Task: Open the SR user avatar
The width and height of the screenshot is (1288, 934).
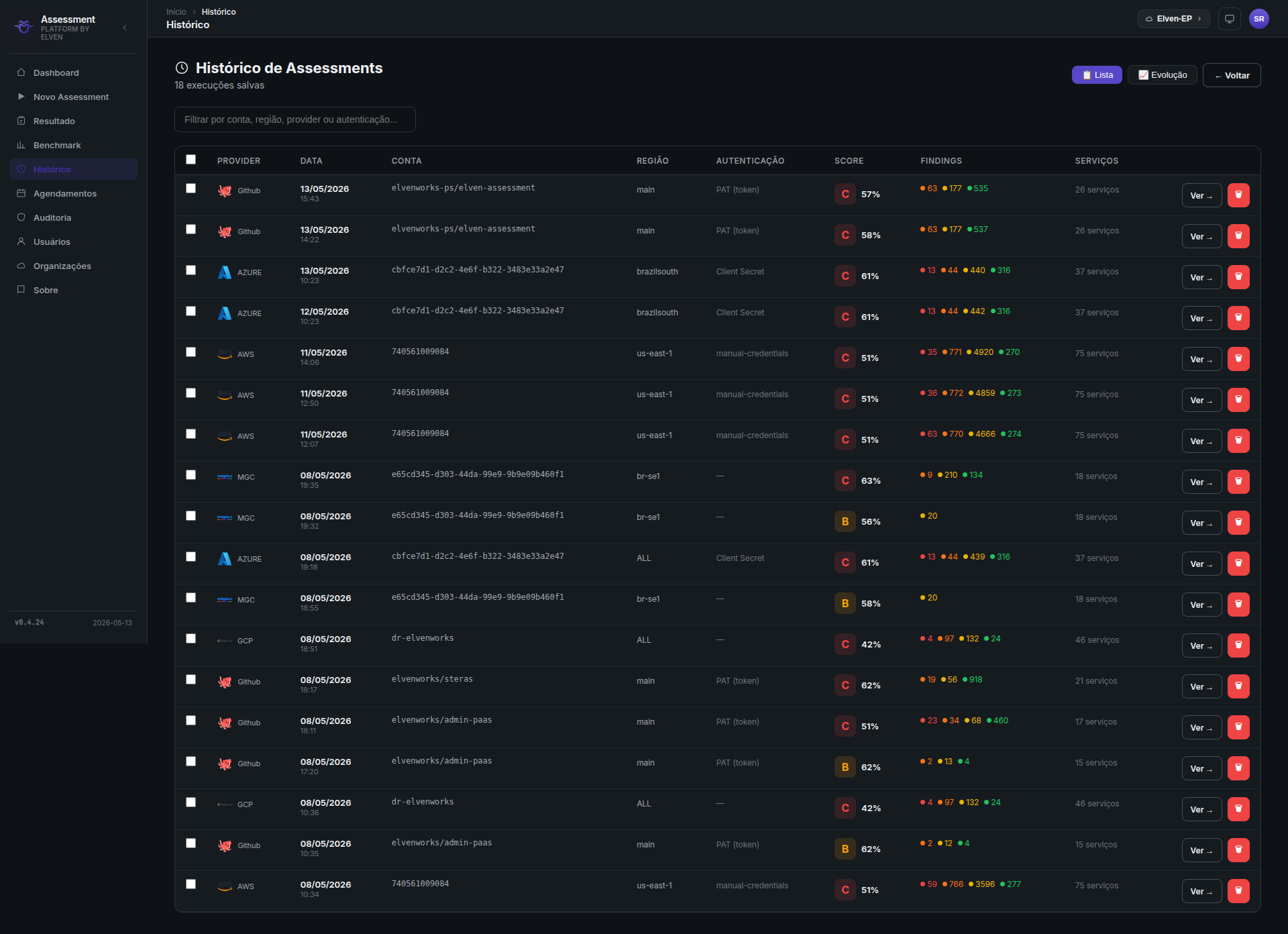Action: click(x=1259, y=19)
